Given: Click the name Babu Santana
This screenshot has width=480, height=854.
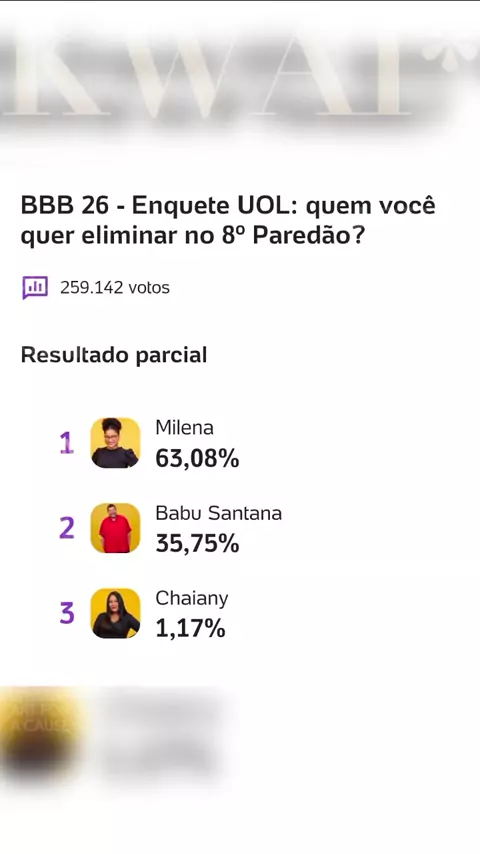Looking at the screenshot, I should (x=218, y=513).
